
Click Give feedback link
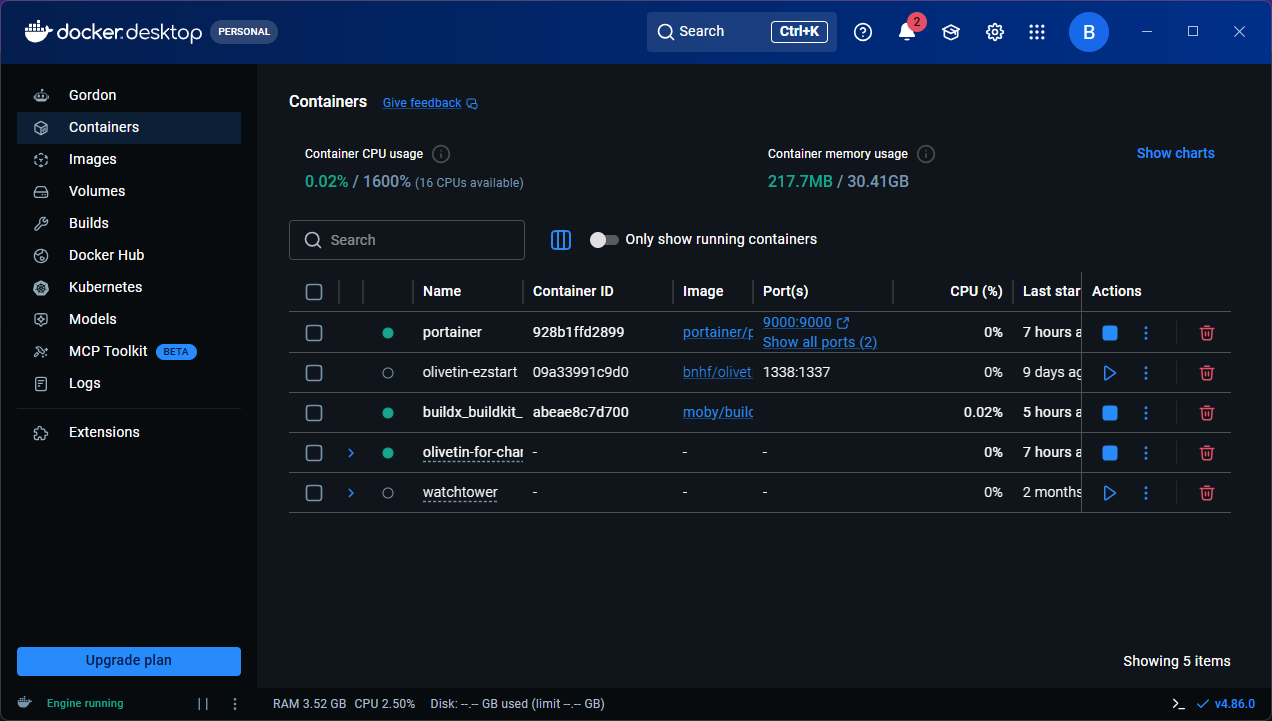(430, 103)
